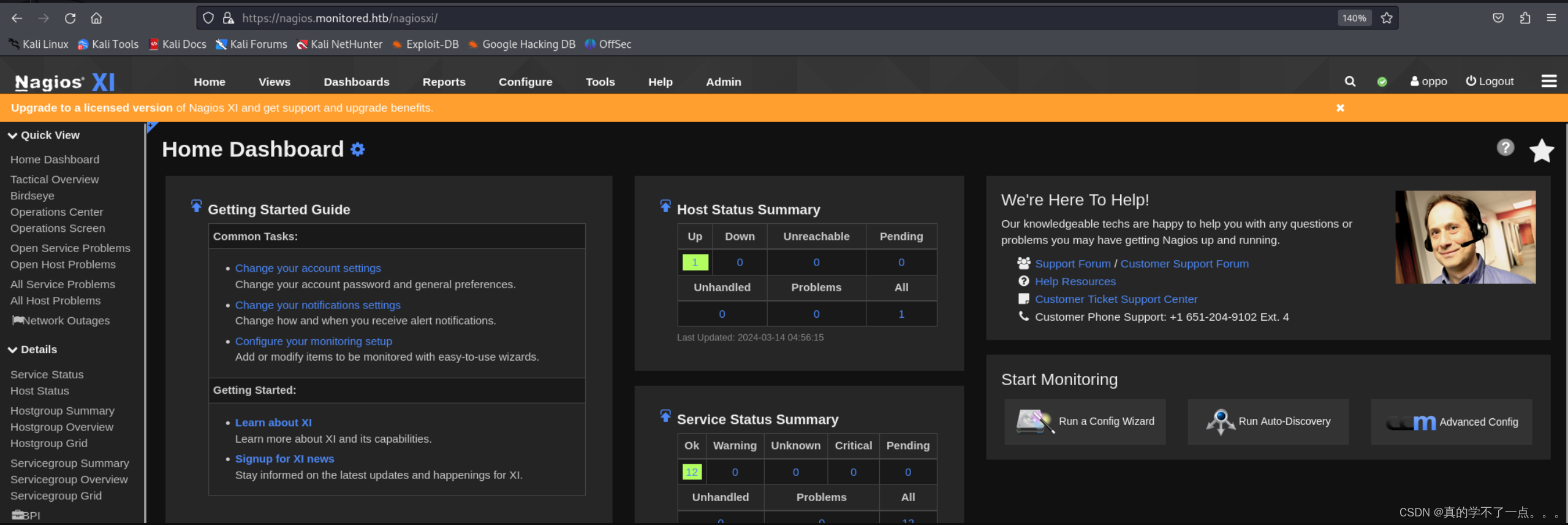Open the Kali Tools bookmark

coord(108,44)
